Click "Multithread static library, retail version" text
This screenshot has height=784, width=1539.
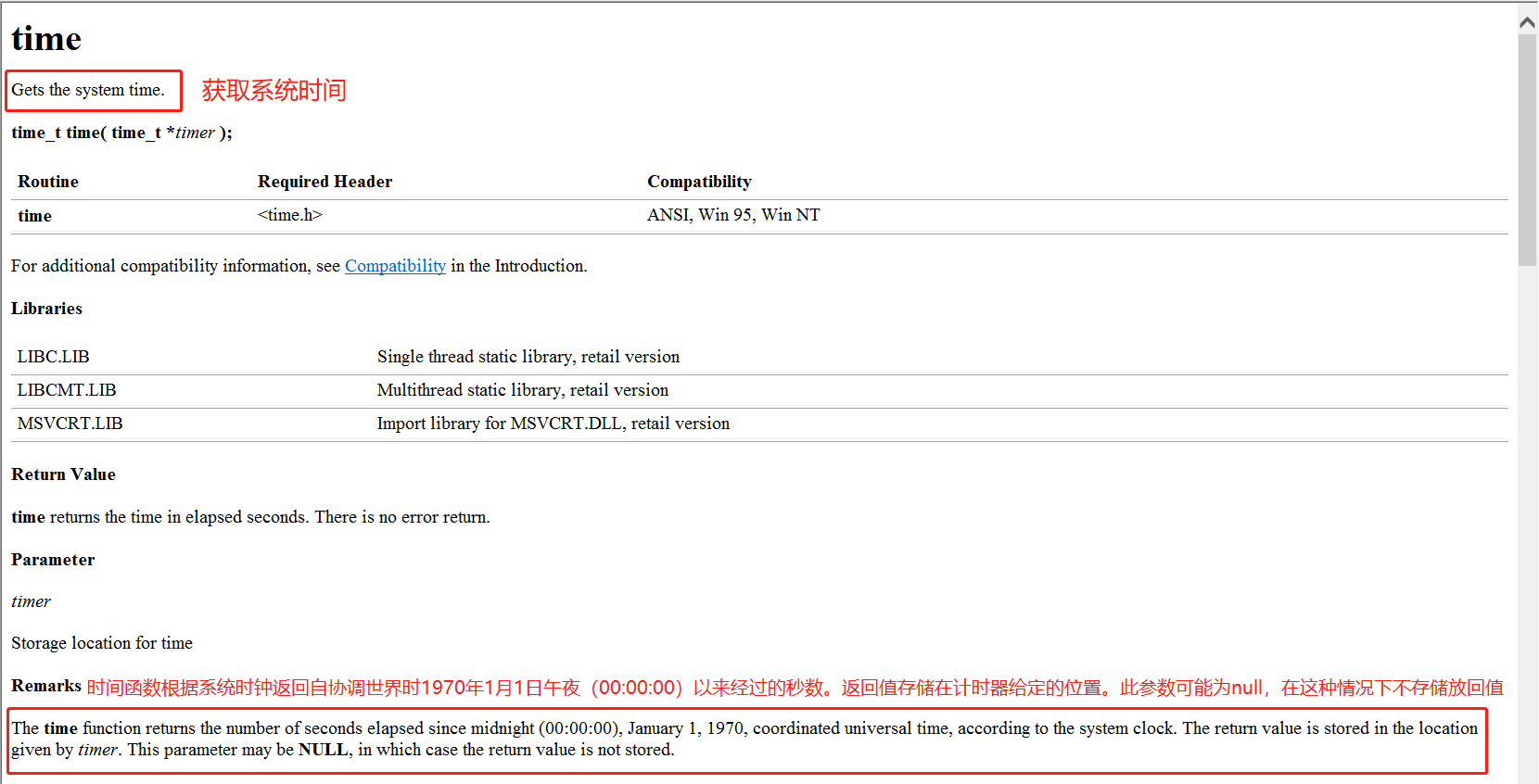point(523,390)
